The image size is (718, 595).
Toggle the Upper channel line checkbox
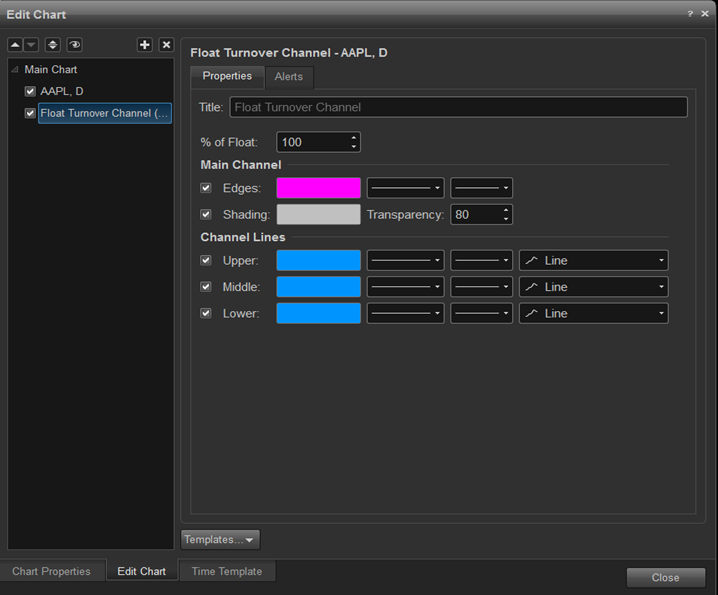[x=206, y=260]
